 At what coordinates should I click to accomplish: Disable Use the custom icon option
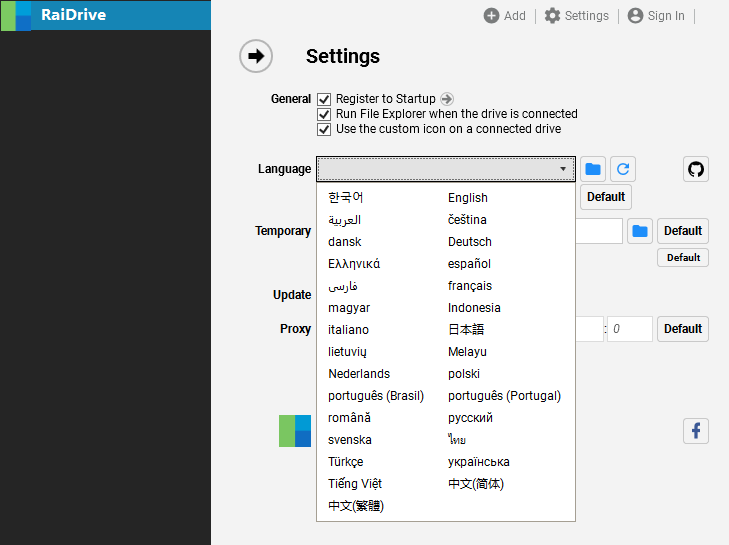coord(324,129)
